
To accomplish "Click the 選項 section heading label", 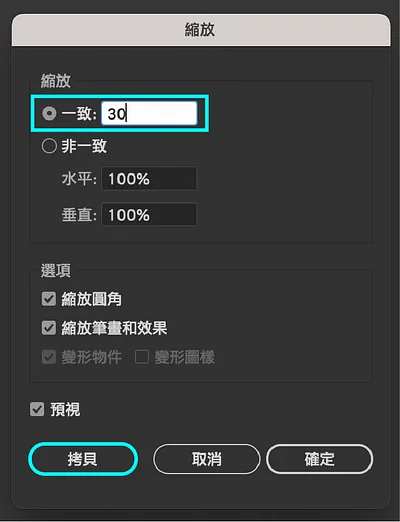I will 56,270.
